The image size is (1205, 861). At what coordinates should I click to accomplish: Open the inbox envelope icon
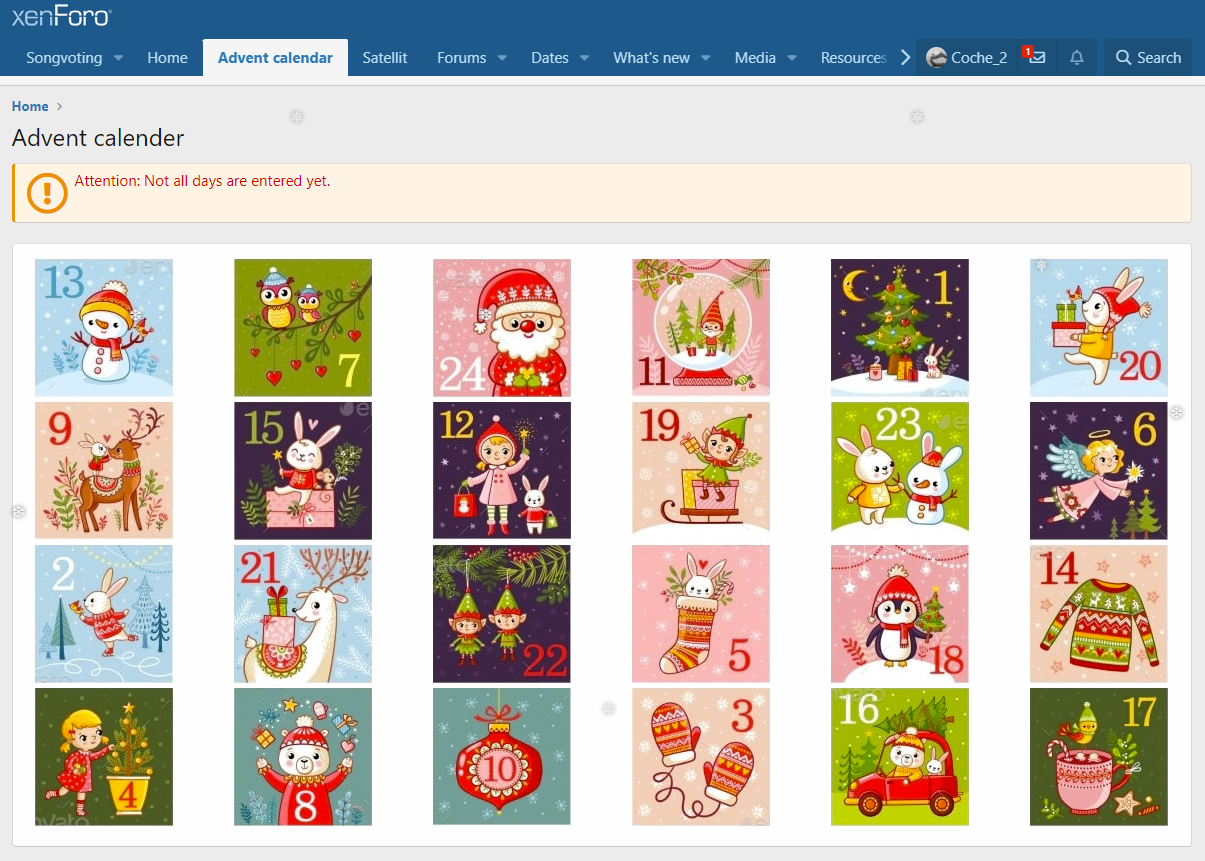[x=1036, y=57]
